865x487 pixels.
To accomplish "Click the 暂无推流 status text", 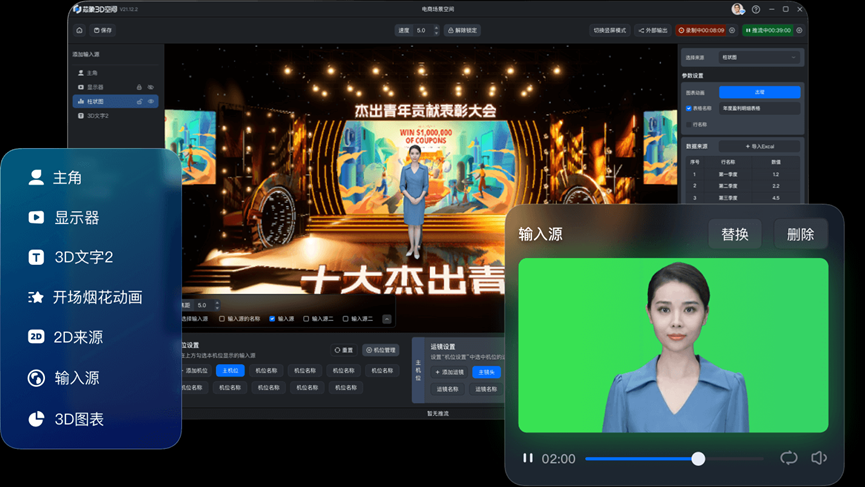I will (x=438, y=413).
